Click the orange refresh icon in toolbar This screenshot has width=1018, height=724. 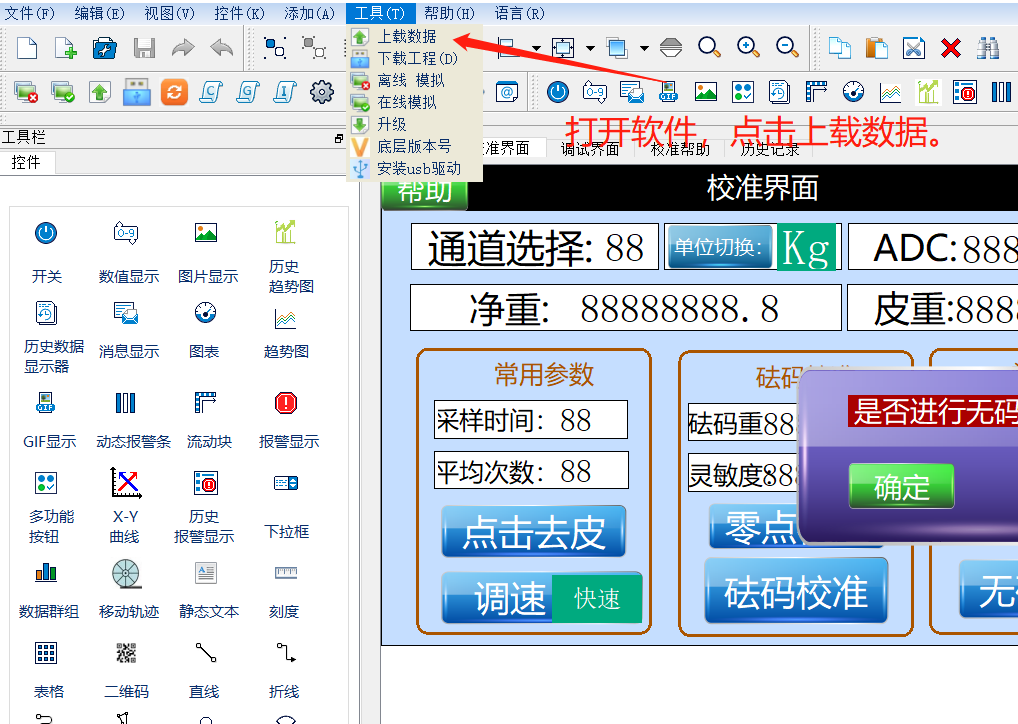click(174, 92)
